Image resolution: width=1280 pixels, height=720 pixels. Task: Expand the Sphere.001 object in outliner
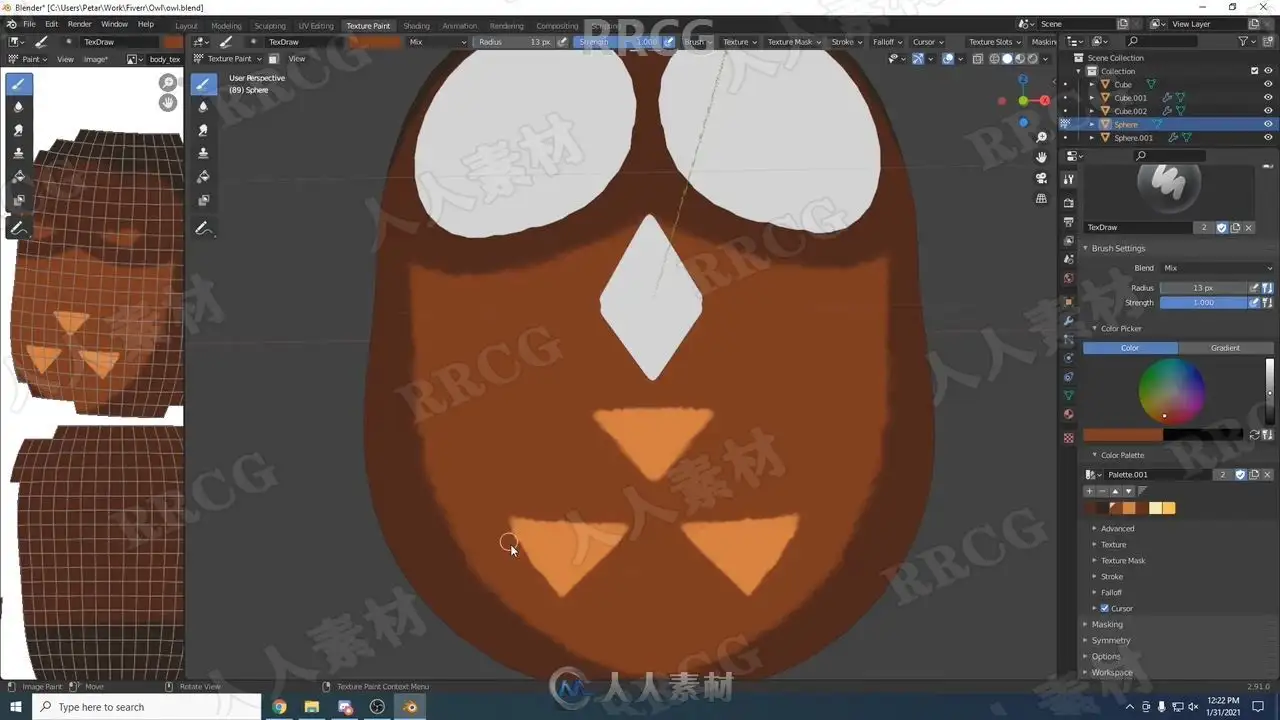tap(1092, 138)
